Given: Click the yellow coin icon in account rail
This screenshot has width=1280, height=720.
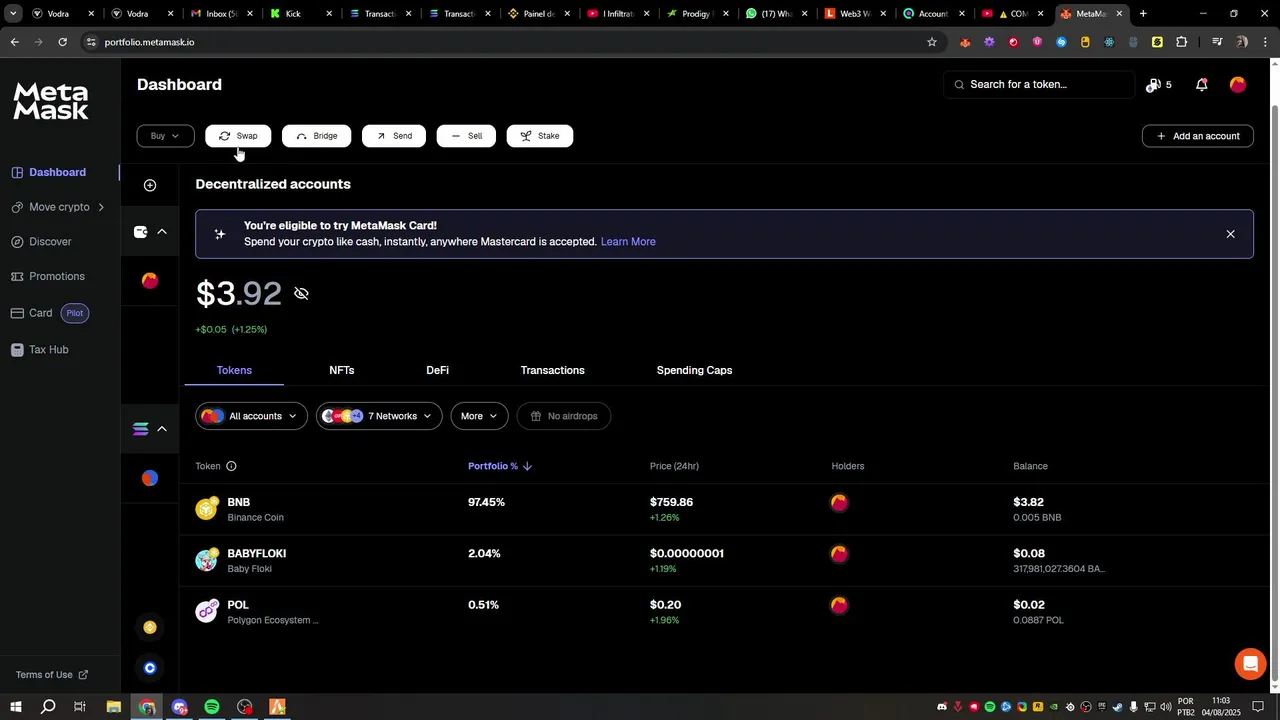Looking at the screenshot, I should pos(150,627).
